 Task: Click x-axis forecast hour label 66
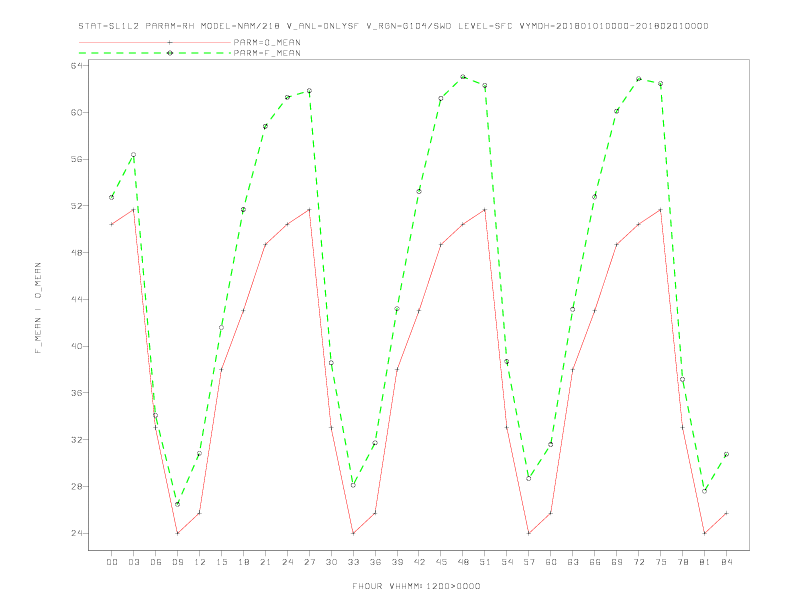[x=595, y=562]
